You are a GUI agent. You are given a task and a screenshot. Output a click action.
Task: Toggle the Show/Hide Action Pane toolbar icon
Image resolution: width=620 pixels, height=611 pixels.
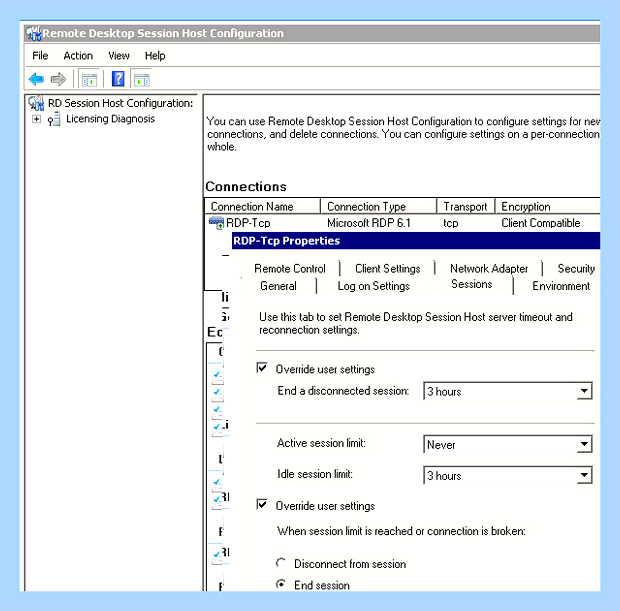click(142, 79)
